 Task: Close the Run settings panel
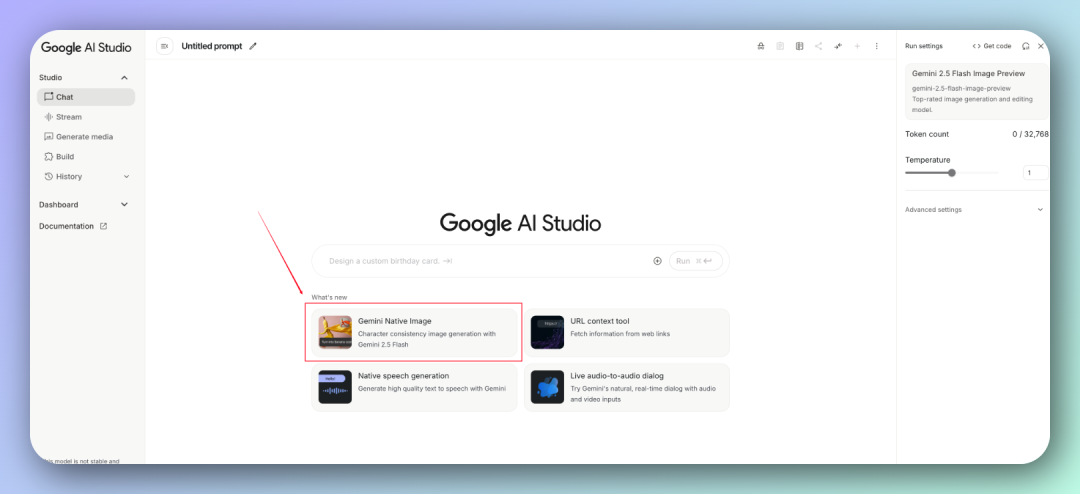coord(1041,46)
